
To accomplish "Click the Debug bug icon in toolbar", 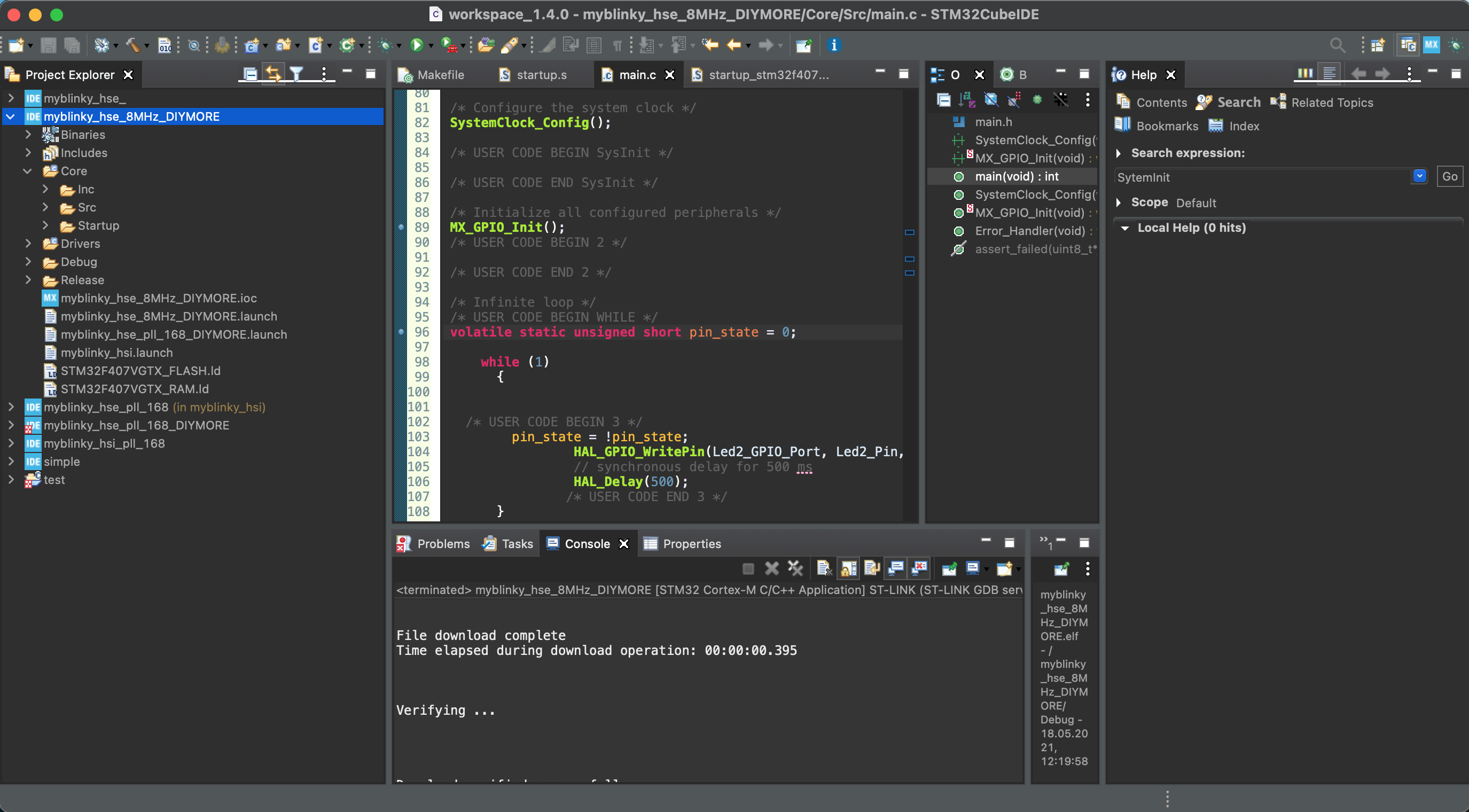I will [x=386, y=45].
